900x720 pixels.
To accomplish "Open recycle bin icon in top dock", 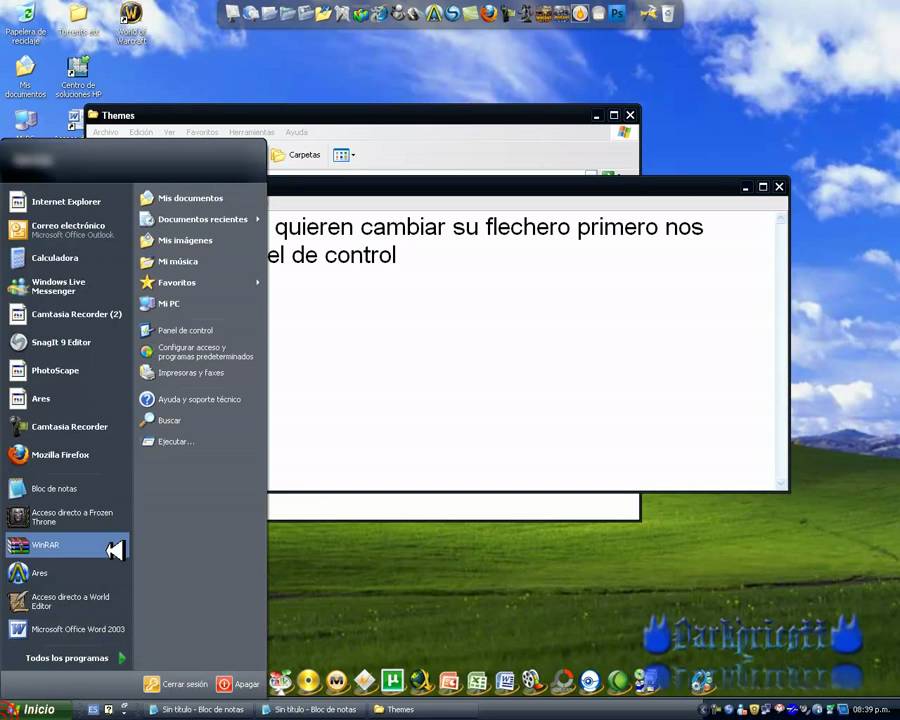I will pyautogui.click(x=668, y=13).
